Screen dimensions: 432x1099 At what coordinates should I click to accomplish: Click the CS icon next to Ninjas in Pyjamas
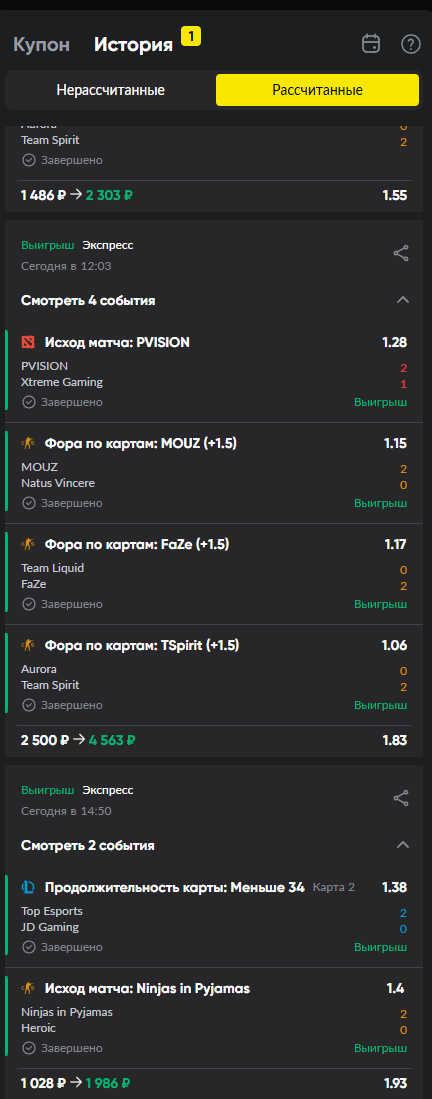[x=28, y=988]
